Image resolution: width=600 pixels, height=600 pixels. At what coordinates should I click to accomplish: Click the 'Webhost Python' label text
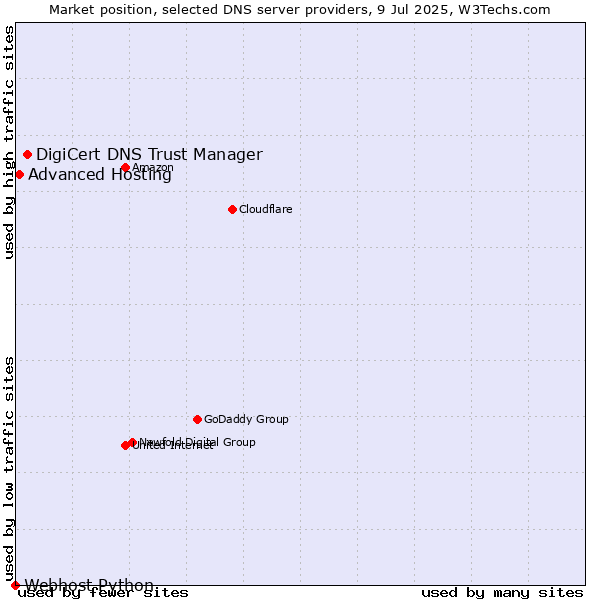pyautogui.click(x=89, y=585)
